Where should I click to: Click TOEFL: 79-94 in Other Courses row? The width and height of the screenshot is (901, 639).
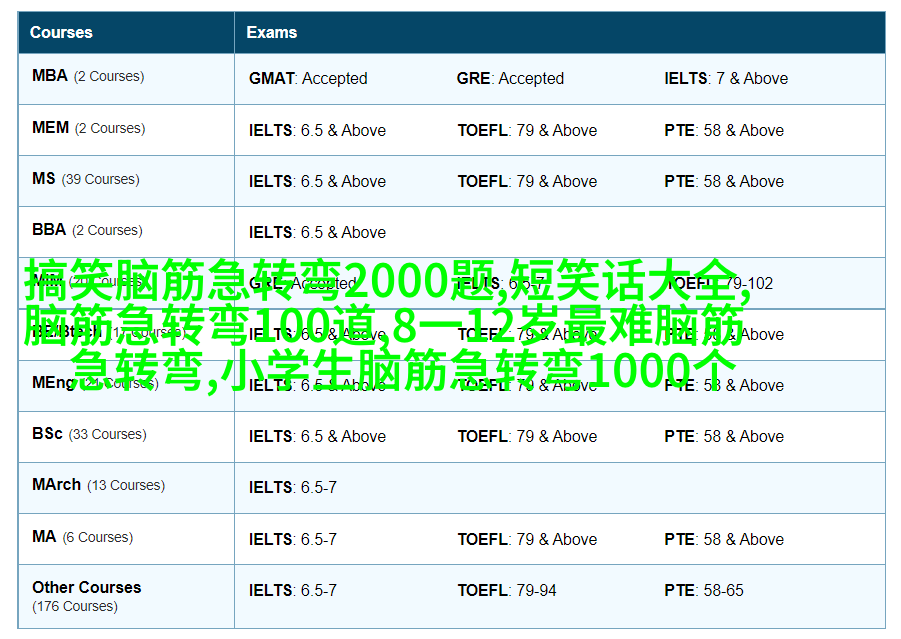click(507, 591)
